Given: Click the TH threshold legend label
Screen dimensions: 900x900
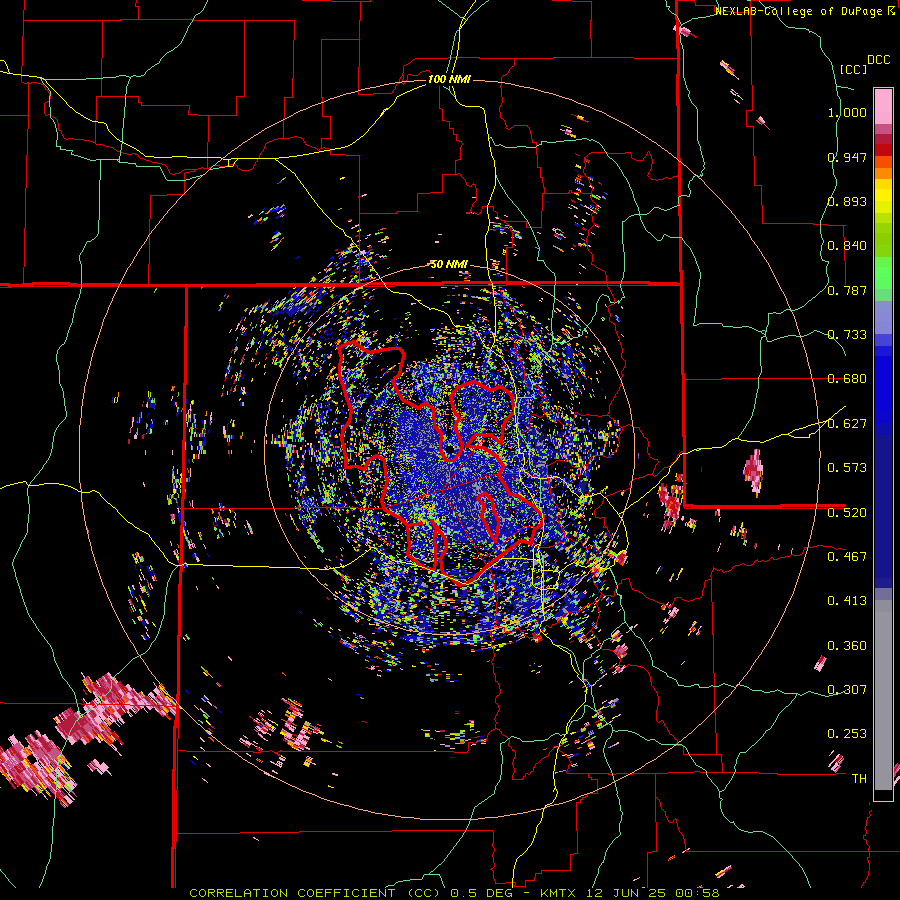Looking at the screenshot, I should [859, 779].
